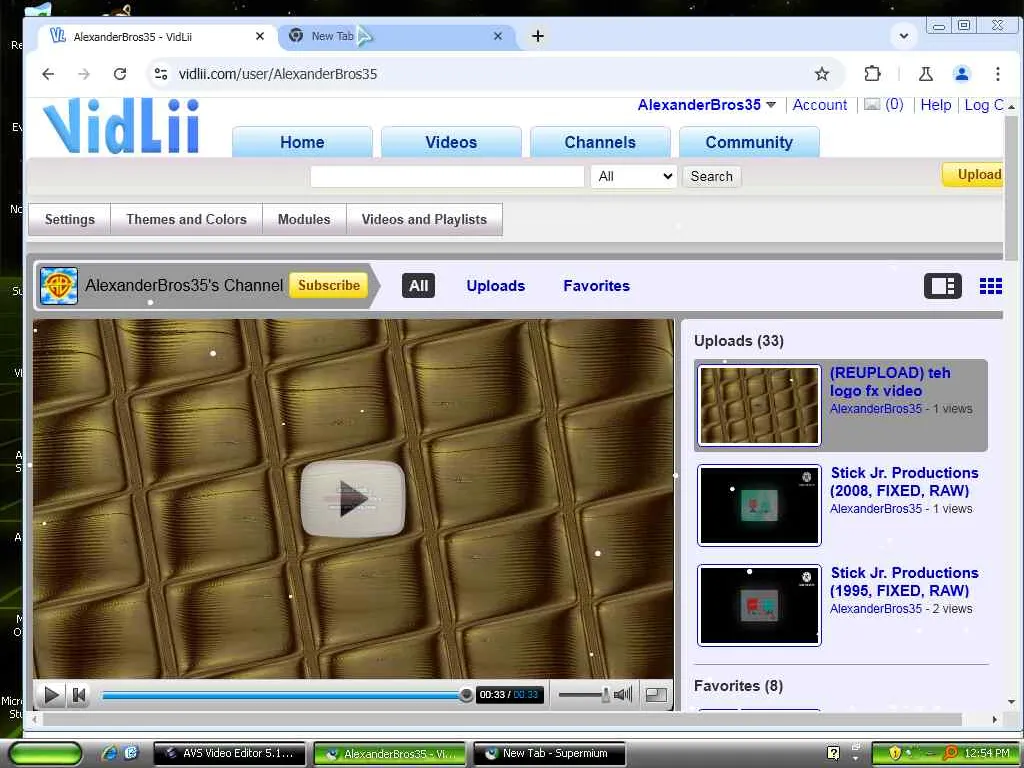The image size is (1024, 768).
Task: Click the (REUPLOAD) teh logo fx video title
Action: (890, 381)
